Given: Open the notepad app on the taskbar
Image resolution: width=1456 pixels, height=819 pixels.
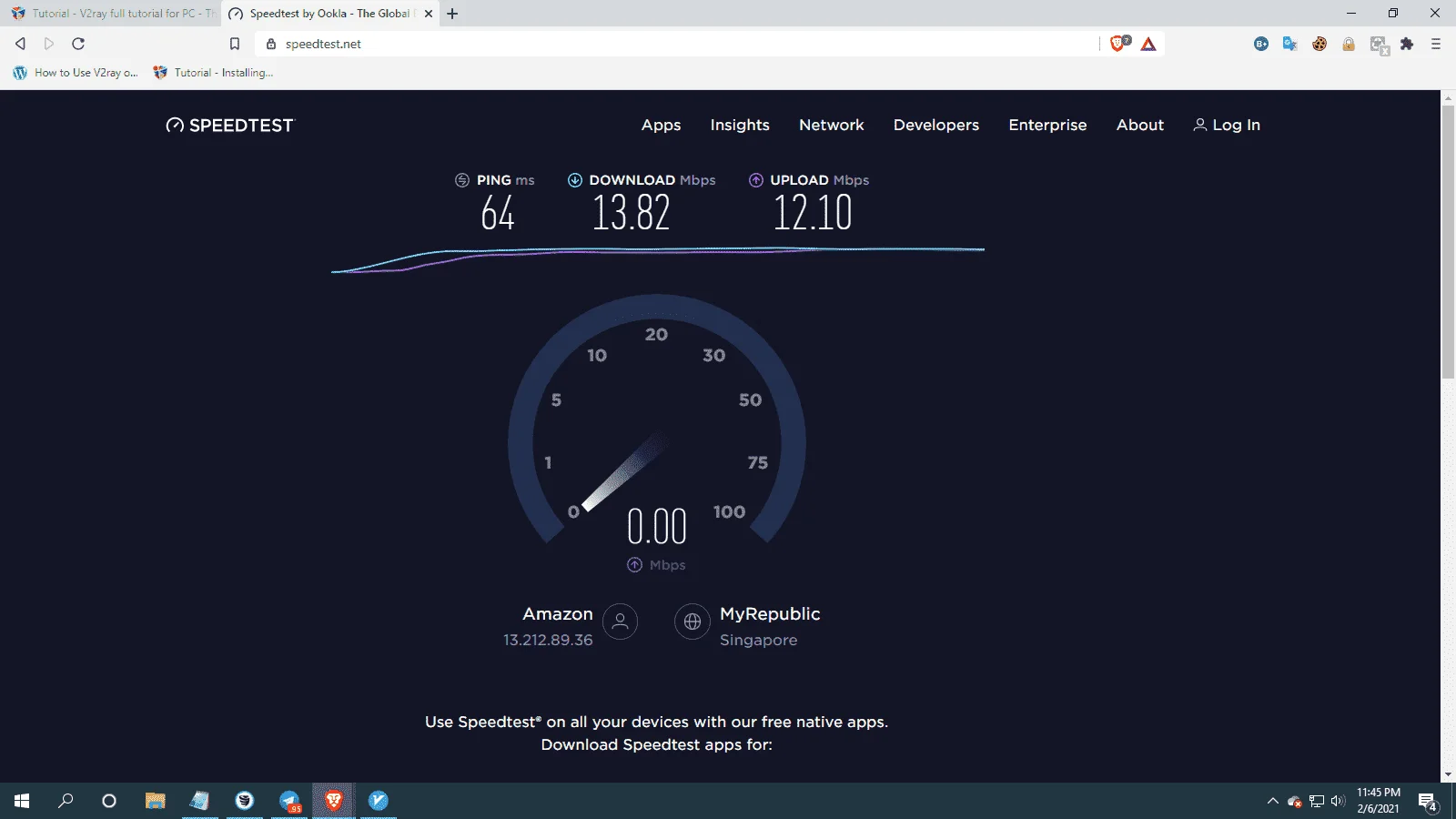Looking at the screenshot, I should (x=200, y=801).
